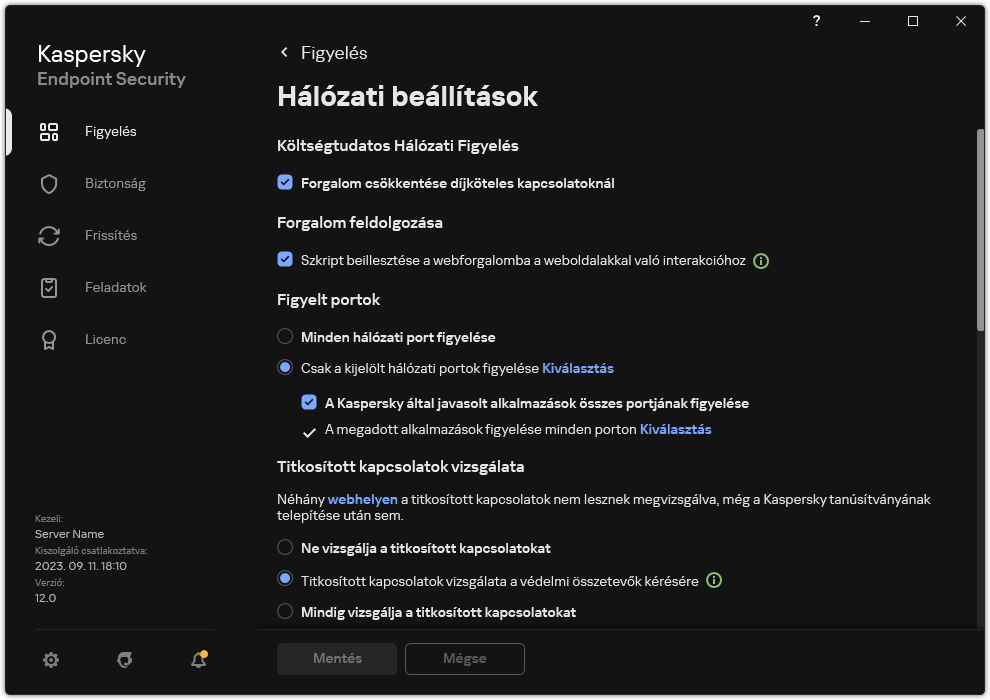This screenshot has height=700, width=990.
Task: Show notifications via the bell icon
Action: pos(197,660)
